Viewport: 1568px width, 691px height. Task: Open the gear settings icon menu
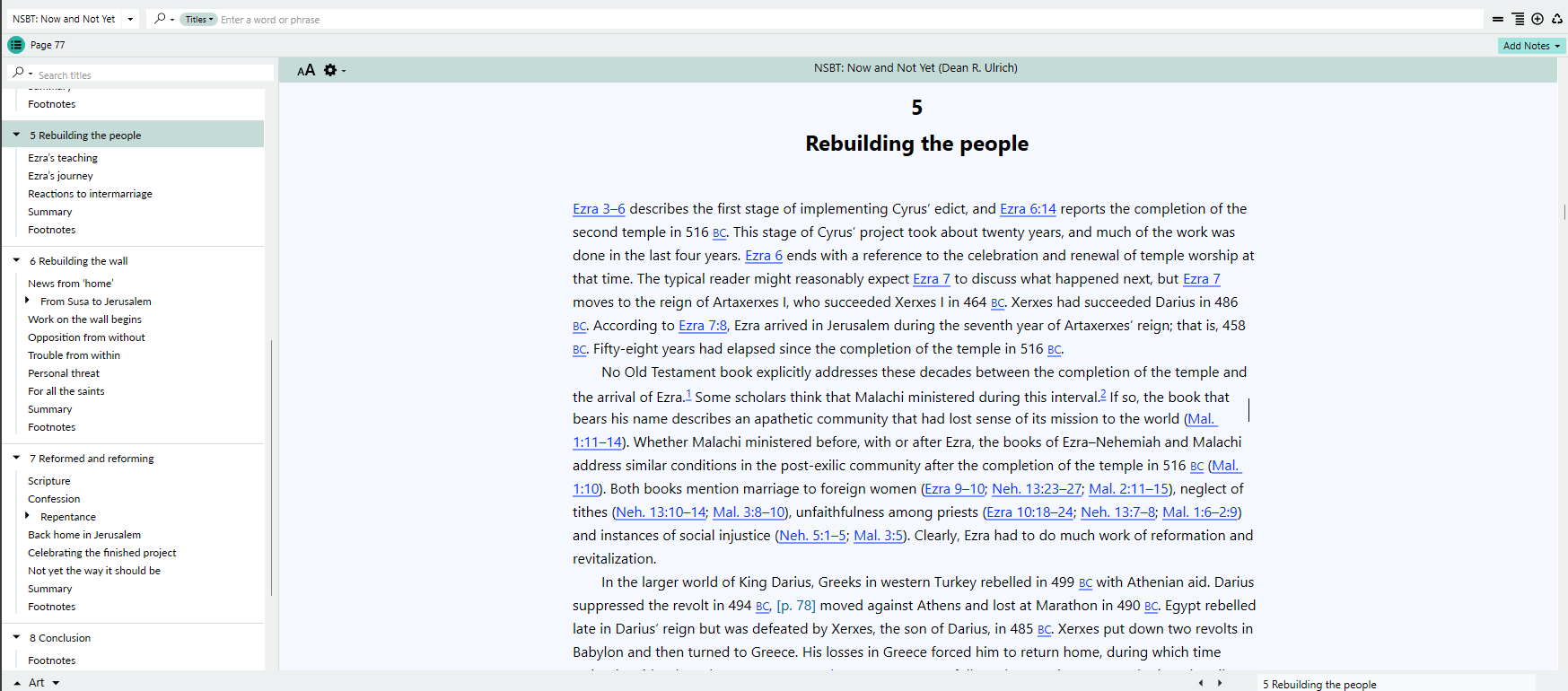pos(330,70)
